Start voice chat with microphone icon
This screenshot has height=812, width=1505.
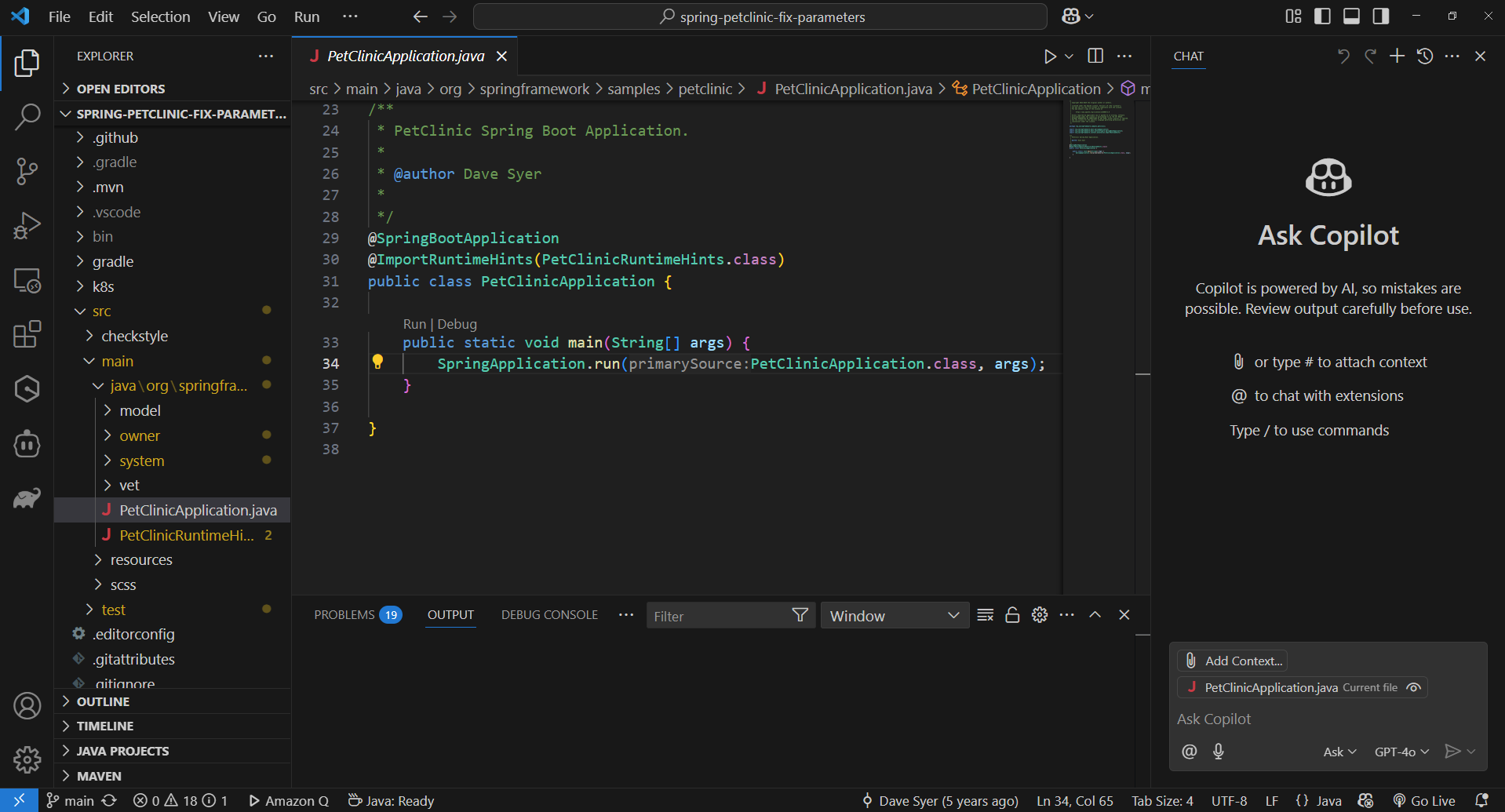[x=1218, y=752]
